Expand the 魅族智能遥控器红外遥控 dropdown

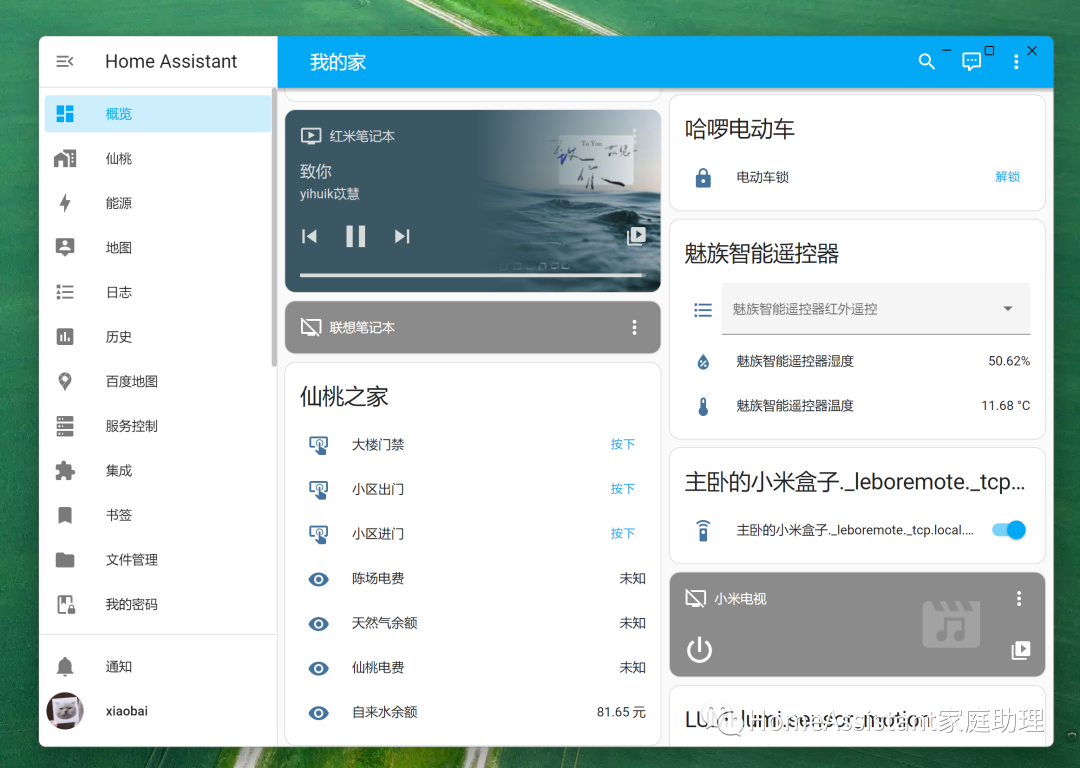pyautogui.click(x=875, y=309)
